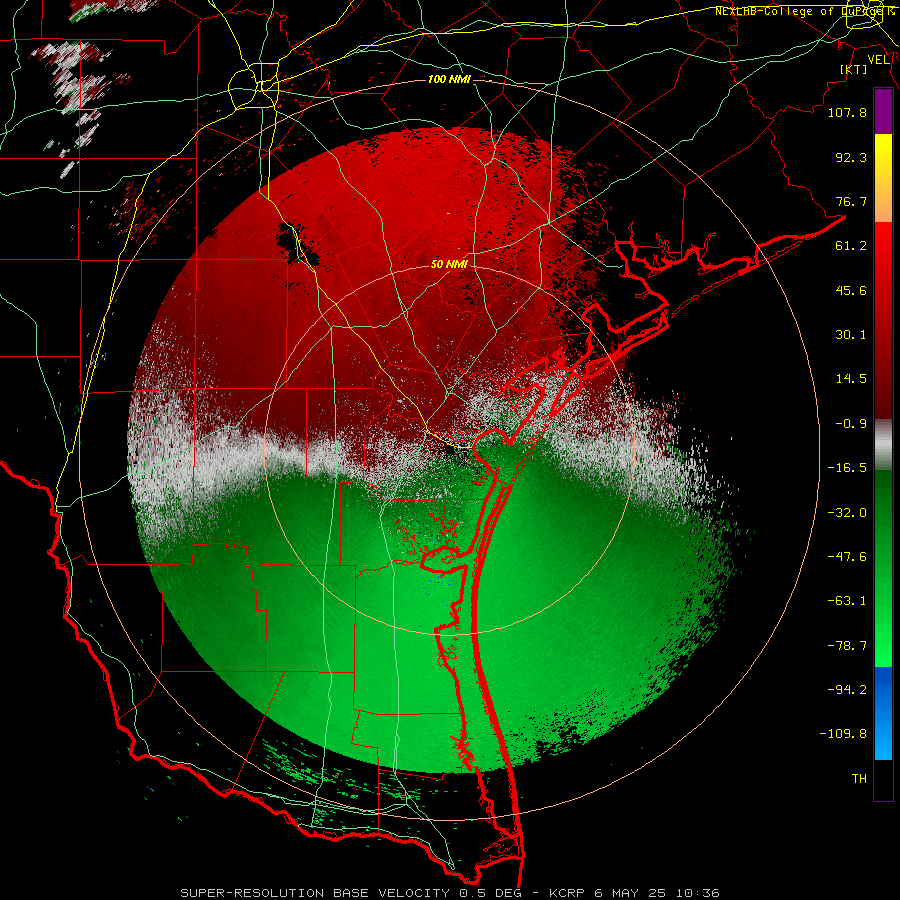
Task: Click the 14.5 legend value
Action: (851, 379)
